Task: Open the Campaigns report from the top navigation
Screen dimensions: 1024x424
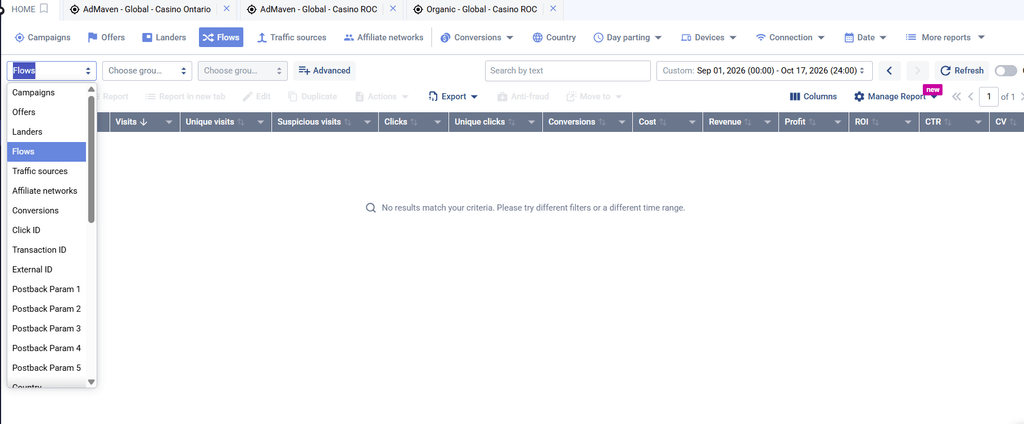Action: point(42,37)
